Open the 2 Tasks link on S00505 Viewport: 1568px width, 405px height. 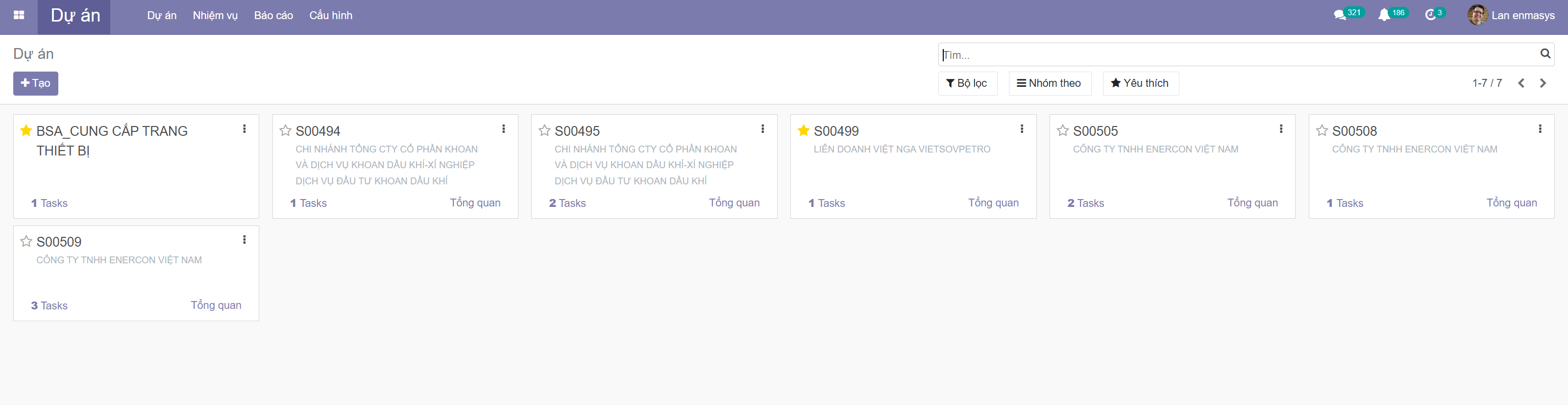(1085, 203)
